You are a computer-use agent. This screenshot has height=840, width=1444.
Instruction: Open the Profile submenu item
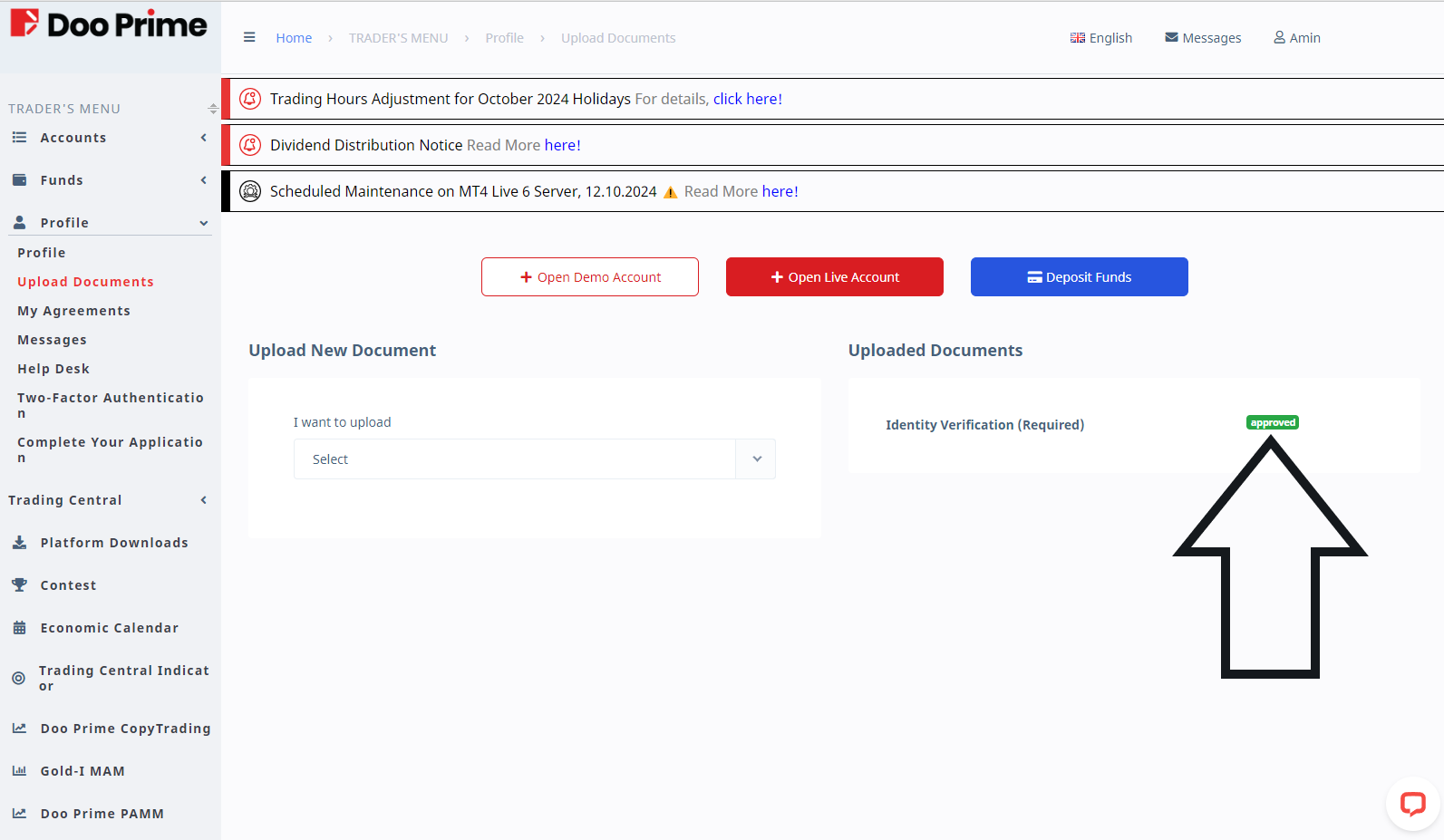point(42,253)
